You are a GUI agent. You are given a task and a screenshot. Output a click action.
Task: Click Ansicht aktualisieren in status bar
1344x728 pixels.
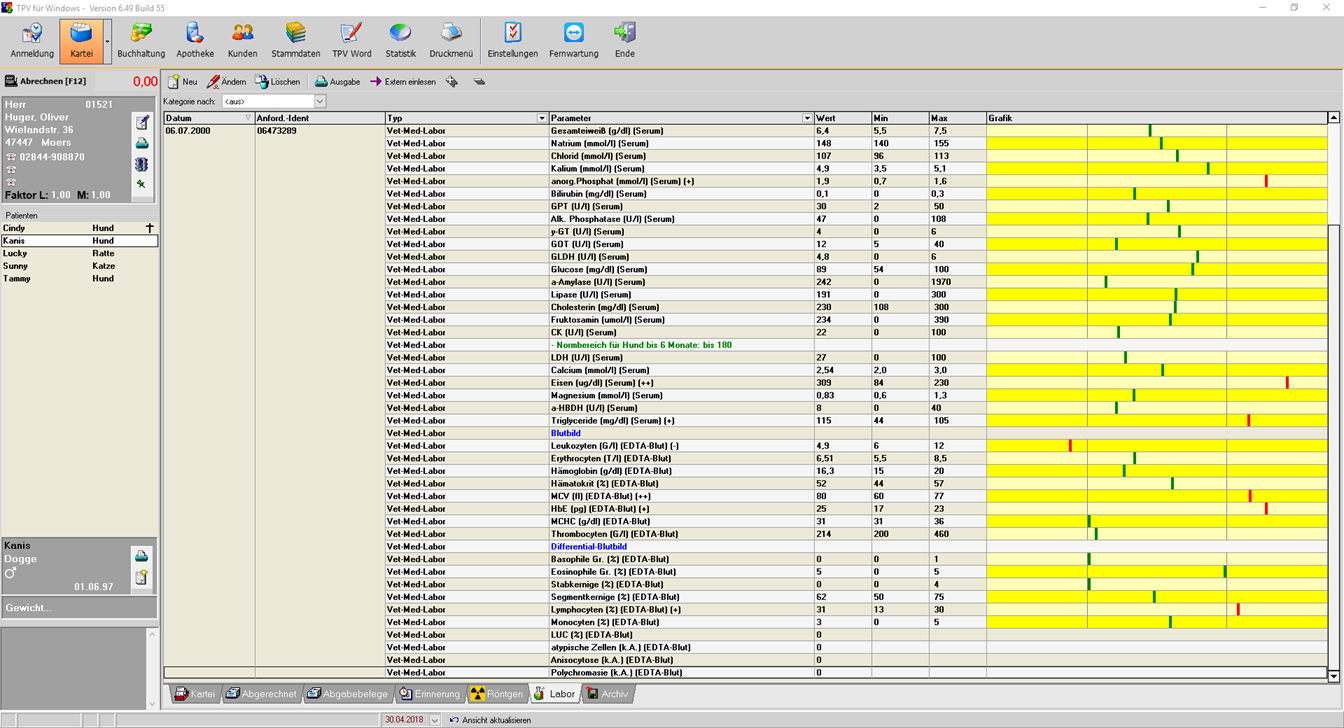490,720
